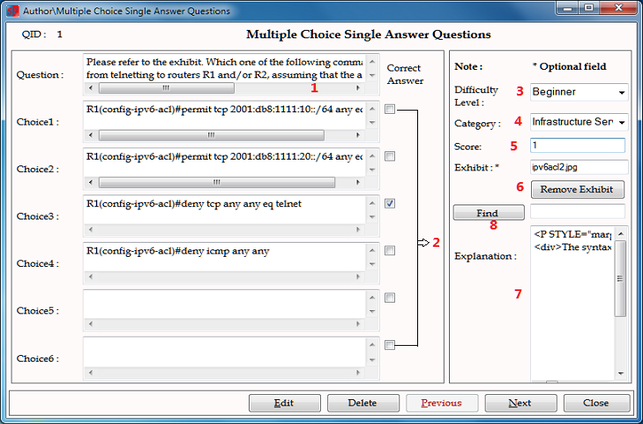The image size is (643, 424).
Task: Click the search box beside Find
Action: click(577, 211)
